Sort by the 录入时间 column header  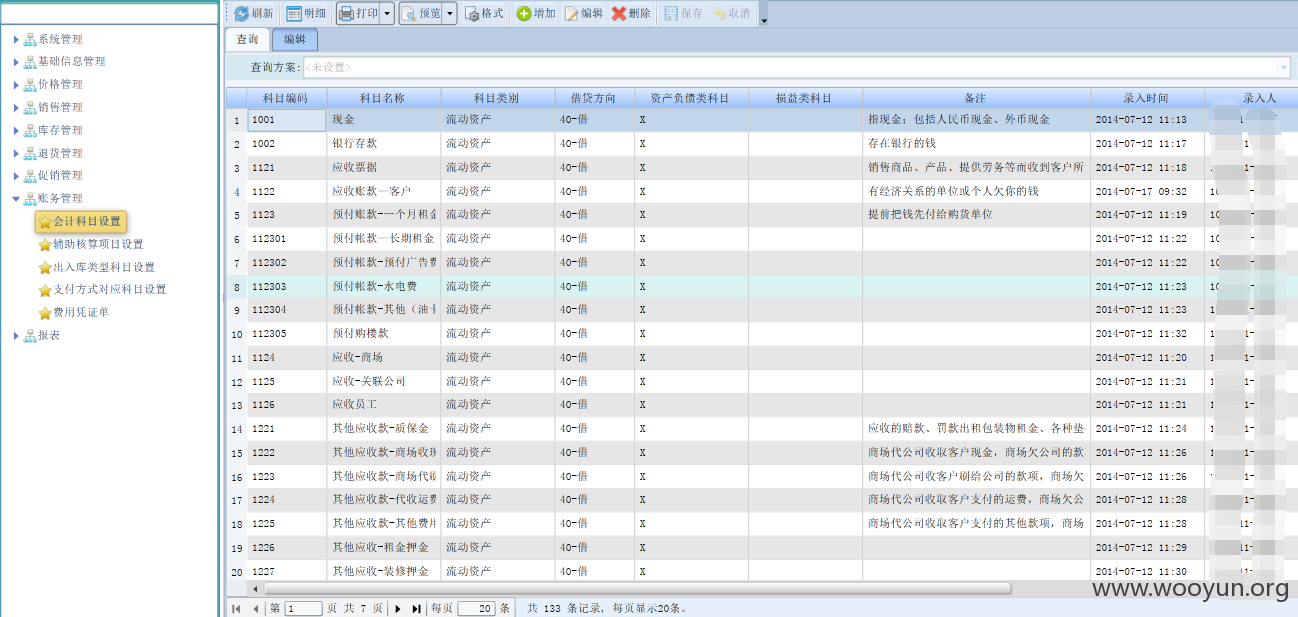point(1147,98)
